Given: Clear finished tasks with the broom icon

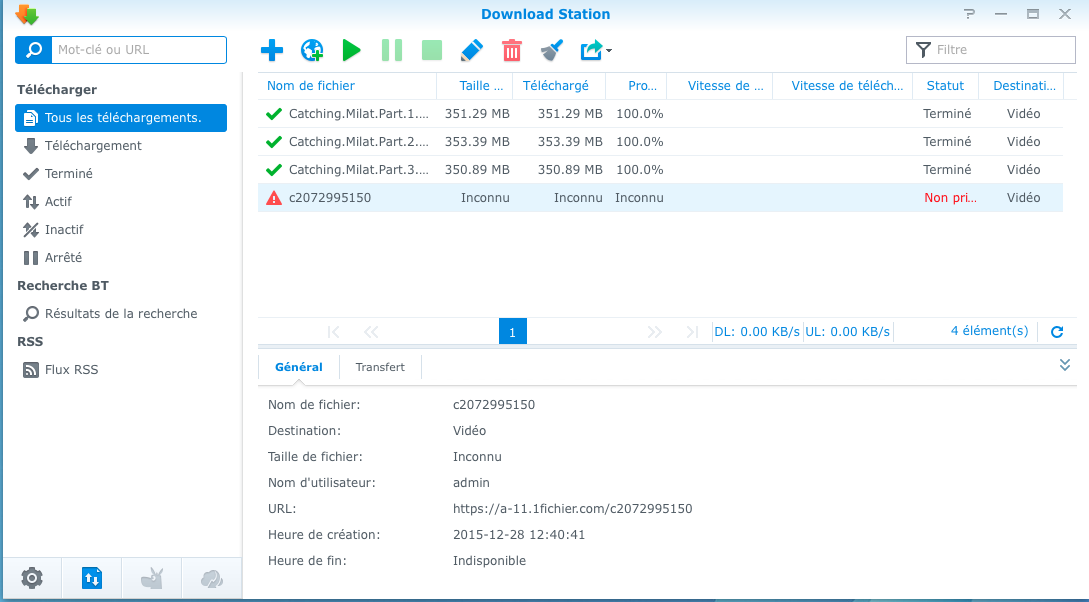Looking at the screenshot, I should [x=552, y=50].
